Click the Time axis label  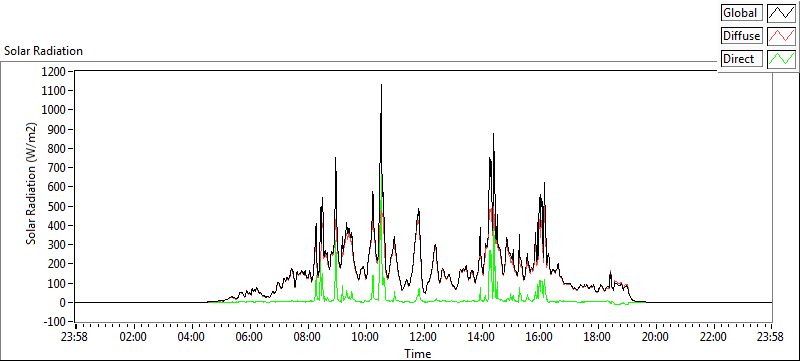click(417, 353)
